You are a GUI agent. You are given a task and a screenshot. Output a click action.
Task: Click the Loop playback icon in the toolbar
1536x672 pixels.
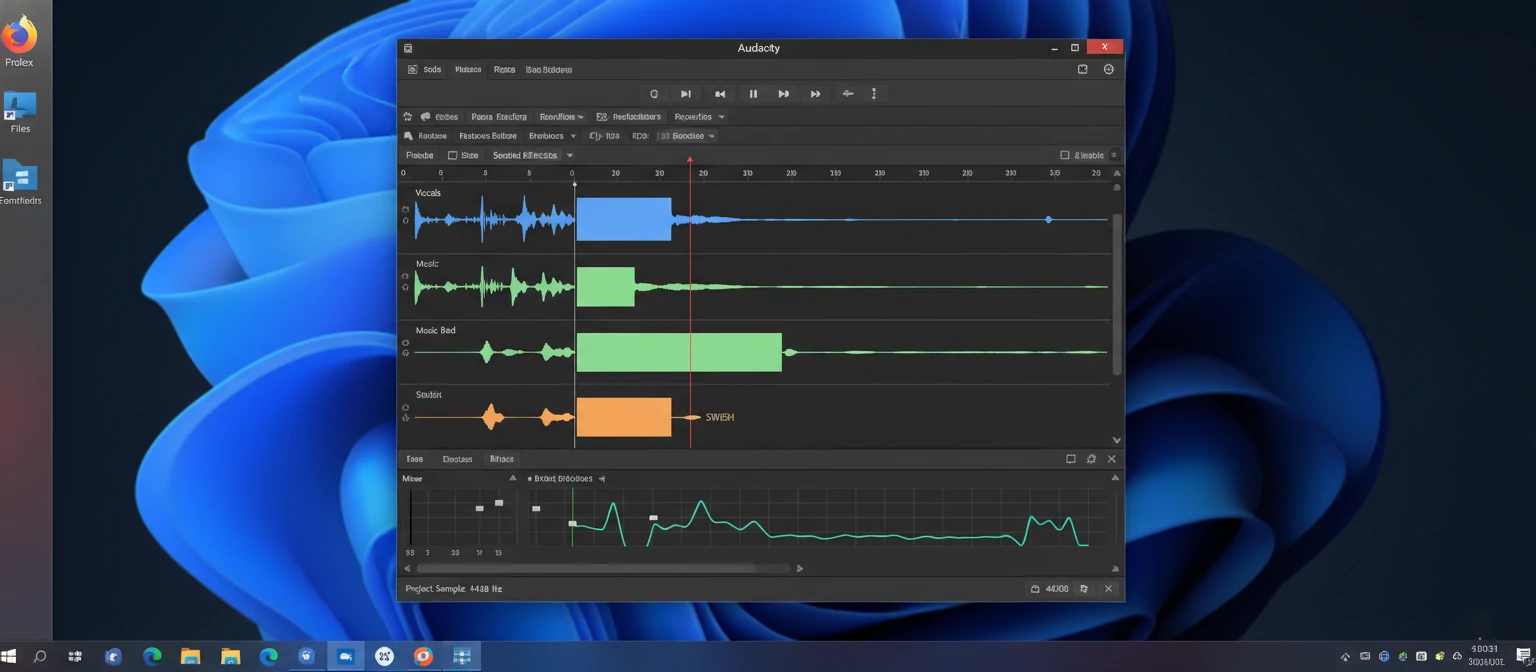pos(654,93)
